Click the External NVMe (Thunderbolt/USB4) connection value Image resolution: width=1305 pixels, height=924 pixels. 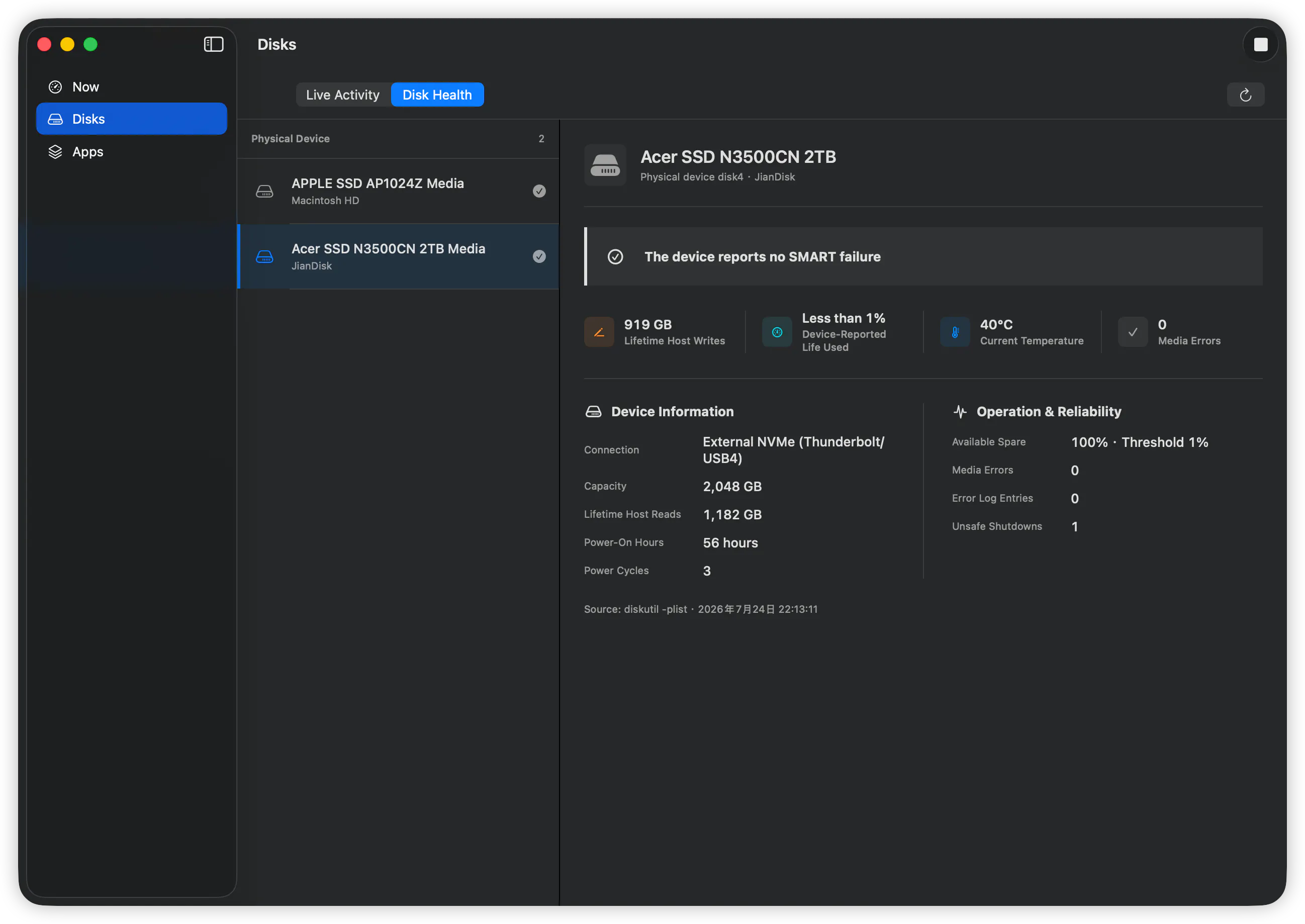pos(793,450)
